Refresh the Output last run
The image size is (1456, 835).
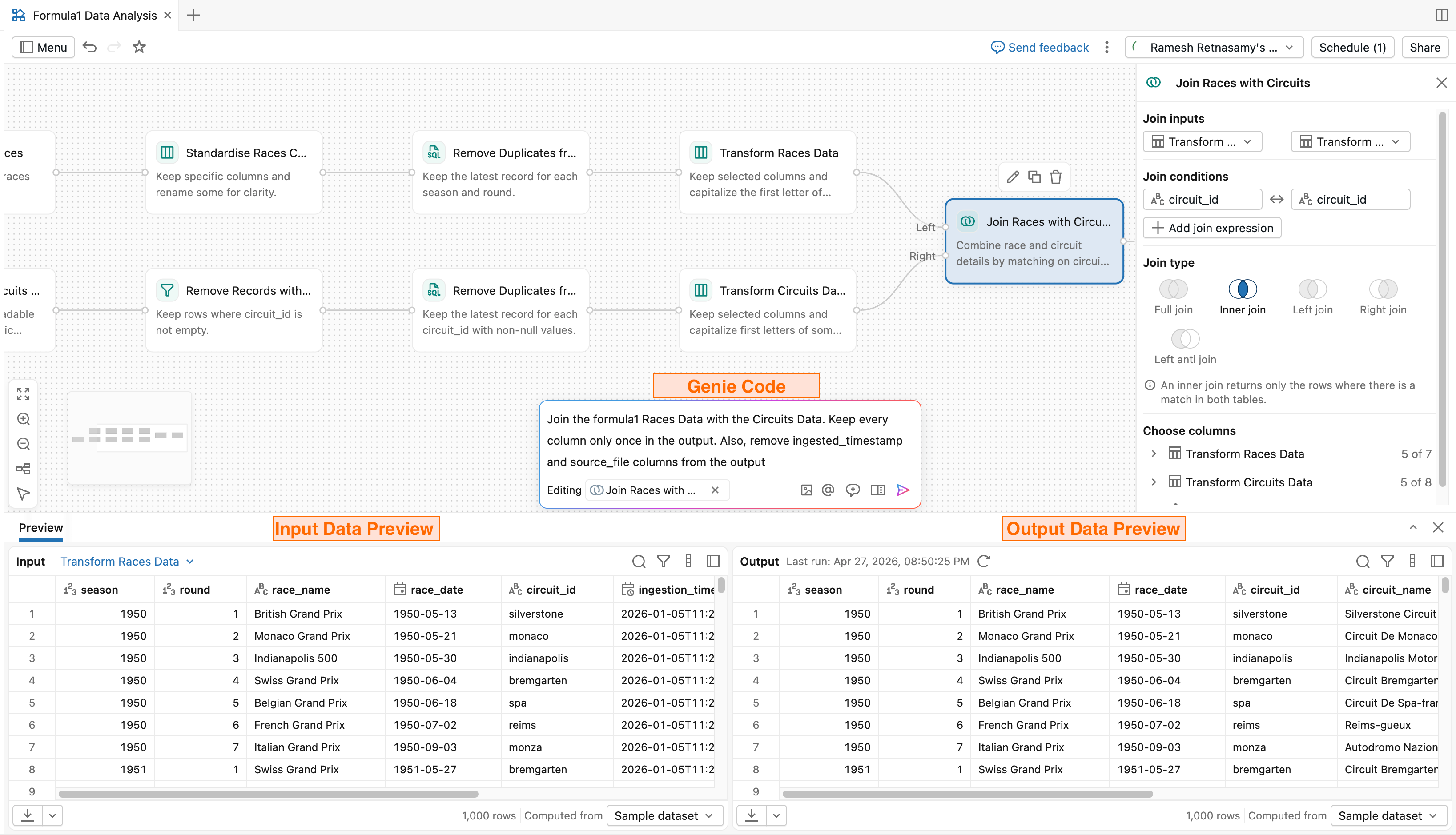[x=984, y=562]
